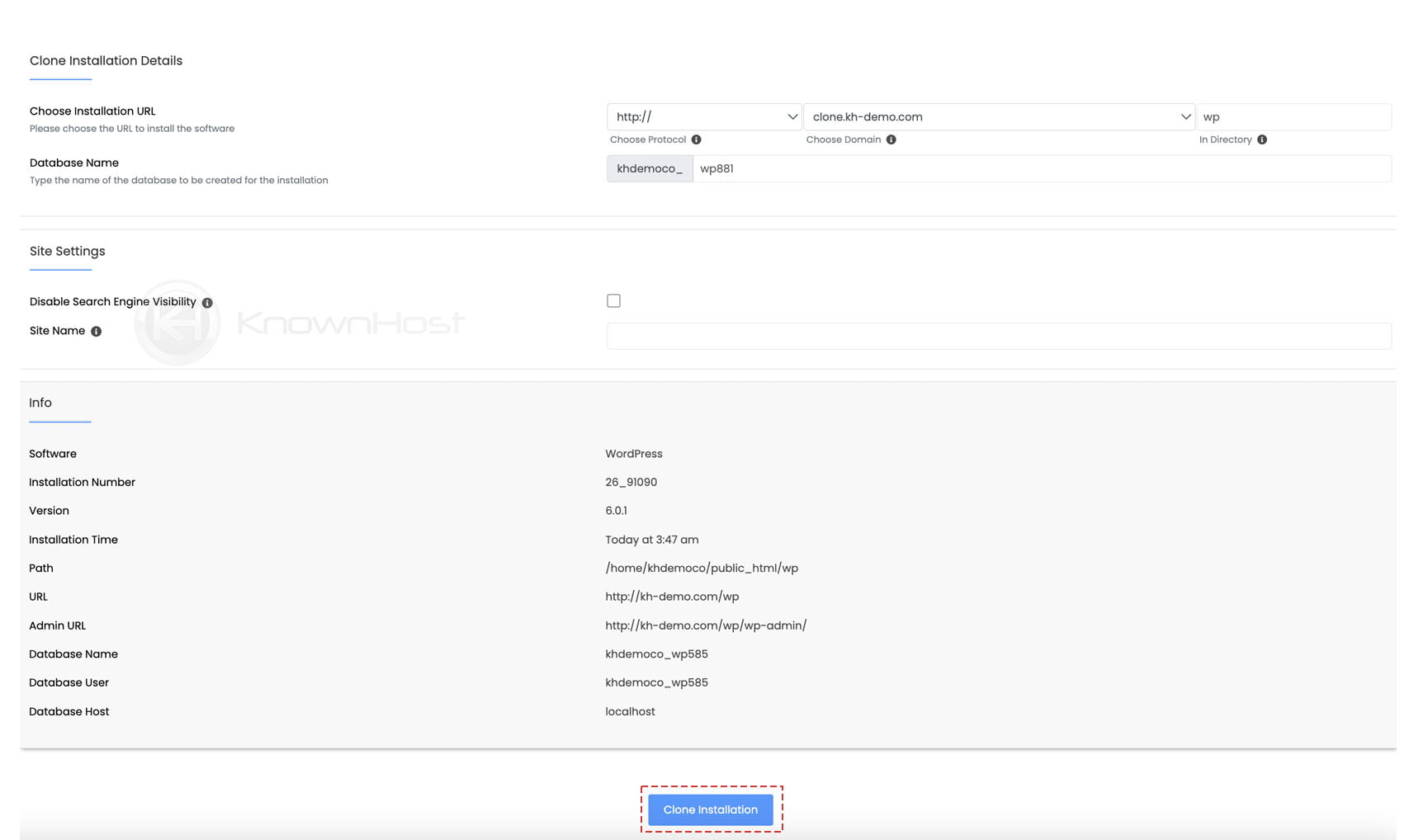Open the protocol dropdown showing http://
Screen dimensions: 1414x840
click(x=702, y=116)
